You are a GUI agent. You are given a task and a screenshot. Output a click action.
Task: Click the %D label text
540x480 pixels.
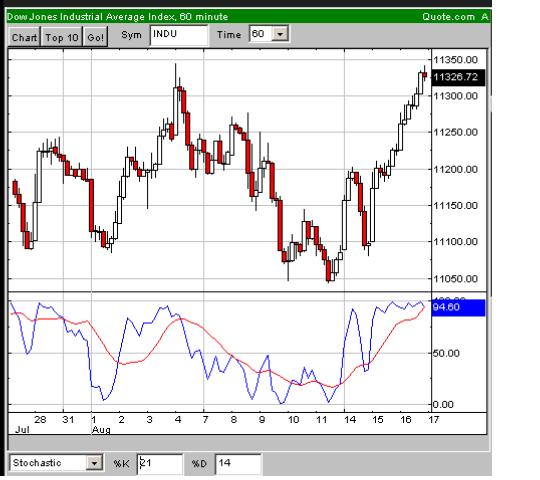(x=199, y=464)
